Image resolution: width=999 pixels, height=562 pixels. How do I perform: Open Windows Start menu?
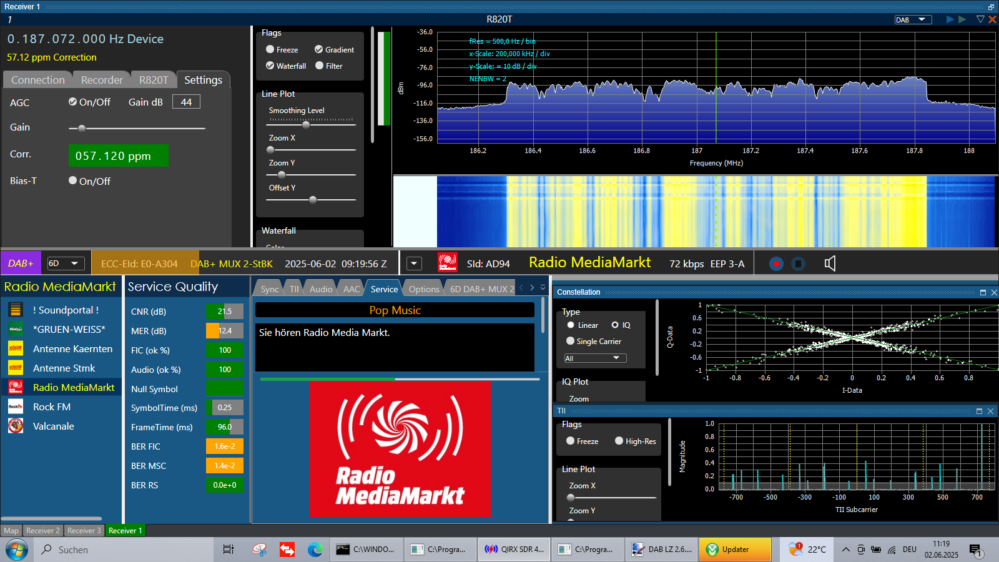17,549
